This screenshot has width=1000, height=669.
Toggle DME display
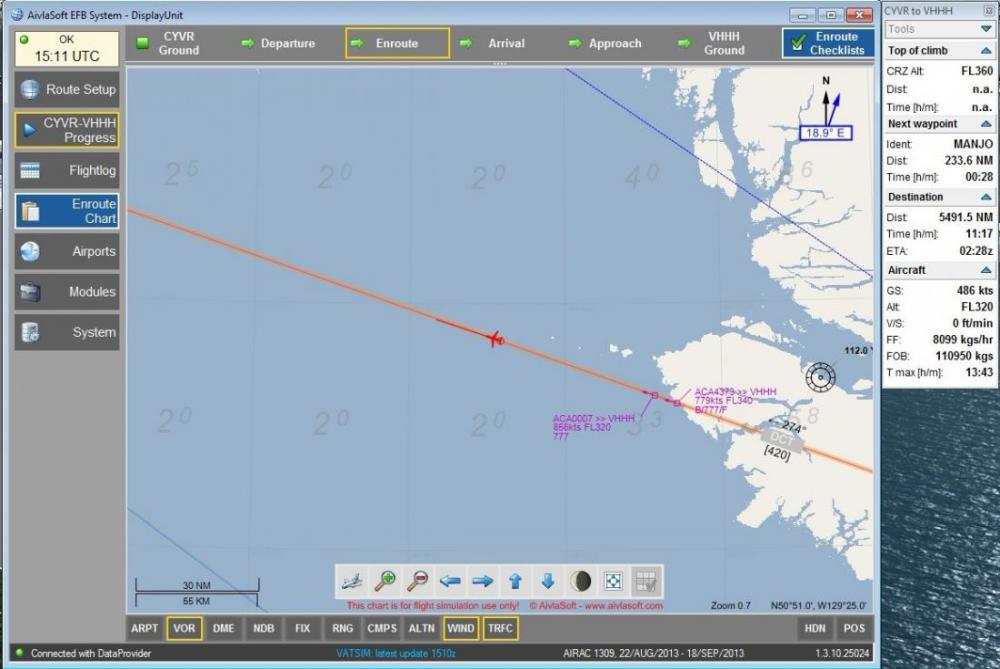[x=224, y=628]
